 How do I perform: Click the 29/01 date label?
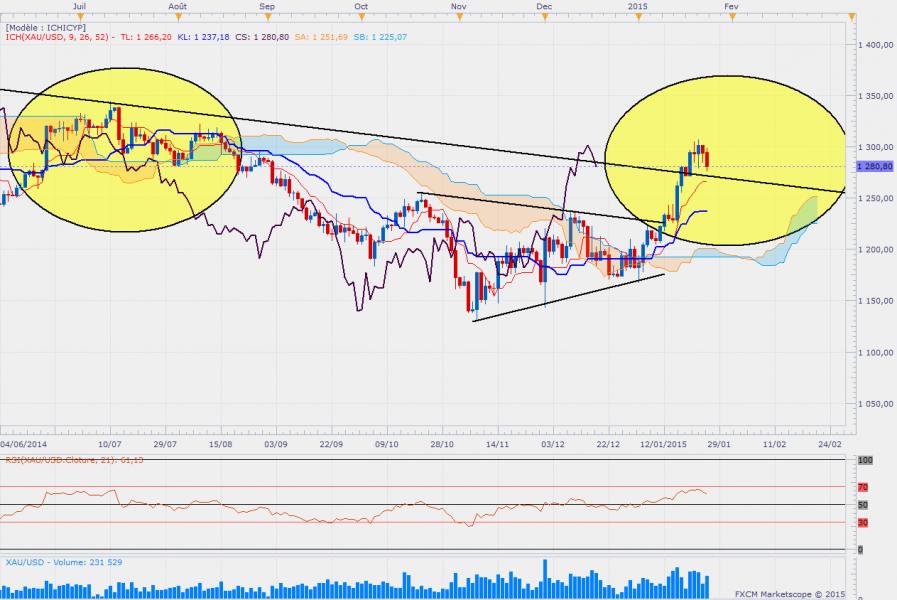719,444
